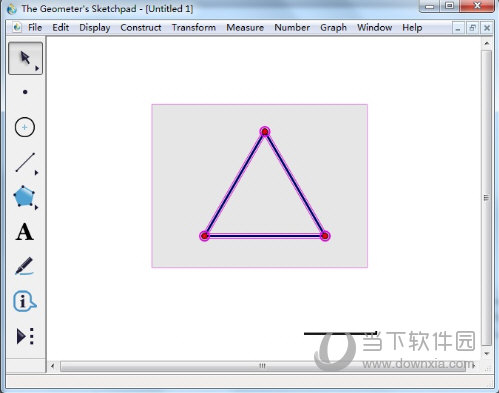Select the Straightedge segment tool

tap(25, 163)
